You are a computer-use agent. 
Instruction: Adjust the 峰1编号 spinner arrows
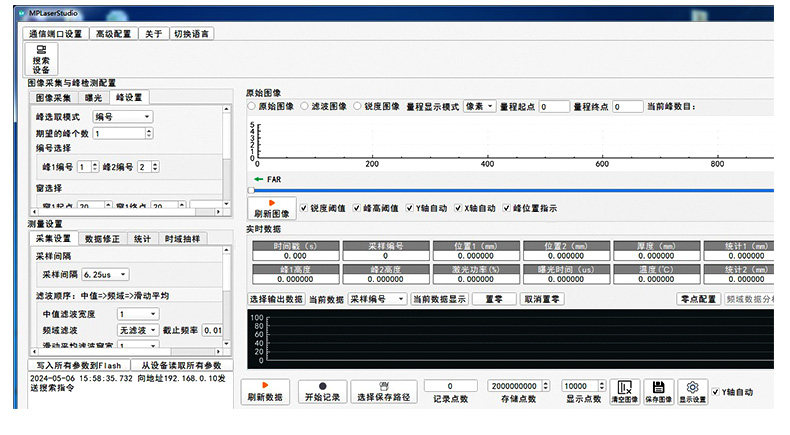pyautogui.click(x=95, y=167)
